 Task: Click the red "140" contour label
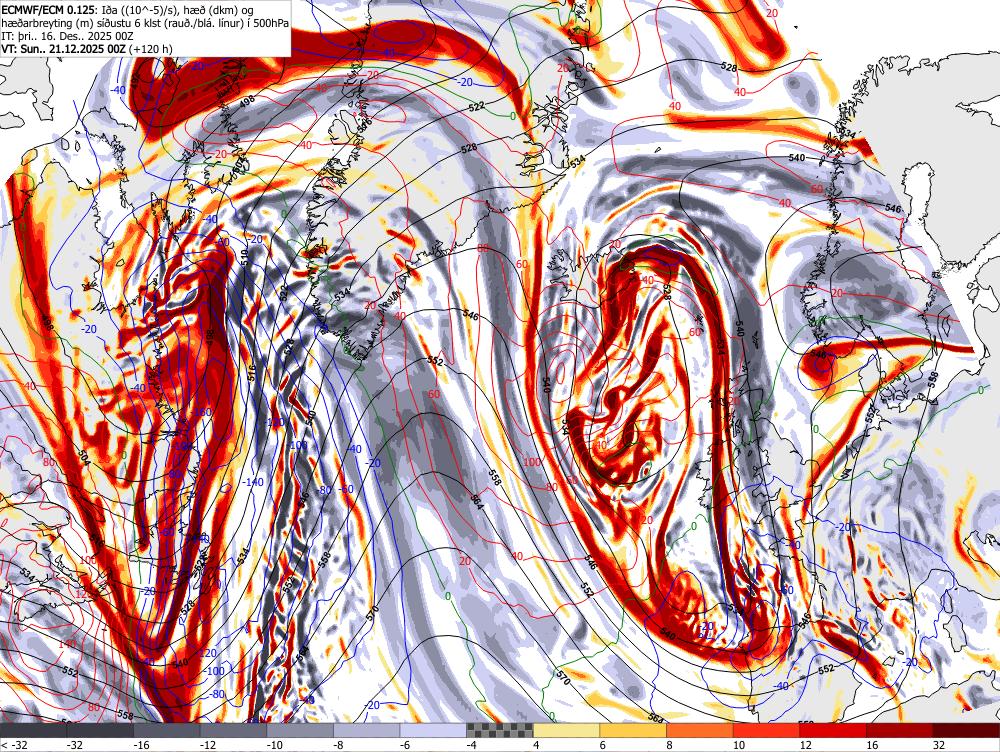[x=66, y=644]
